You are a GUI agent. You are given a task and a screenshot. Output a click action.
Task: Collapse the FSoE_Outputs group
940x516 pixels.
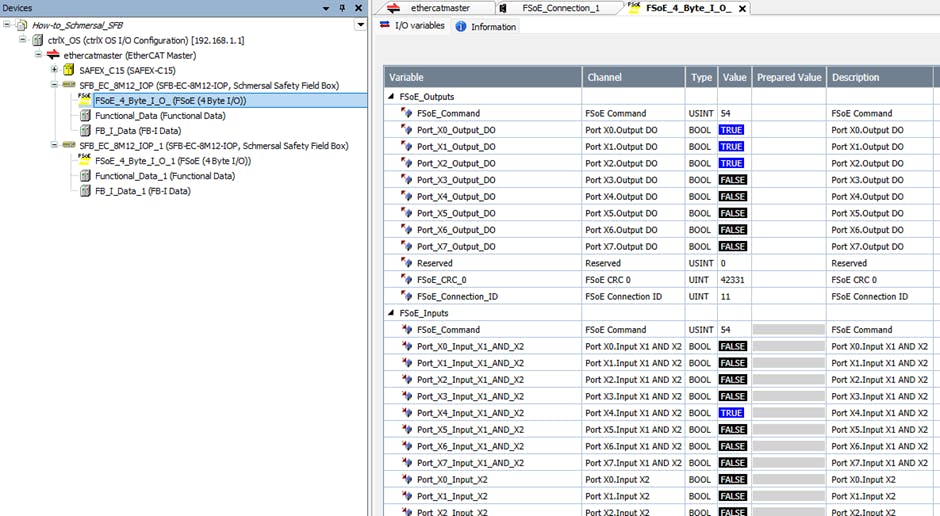pos(392,97)
